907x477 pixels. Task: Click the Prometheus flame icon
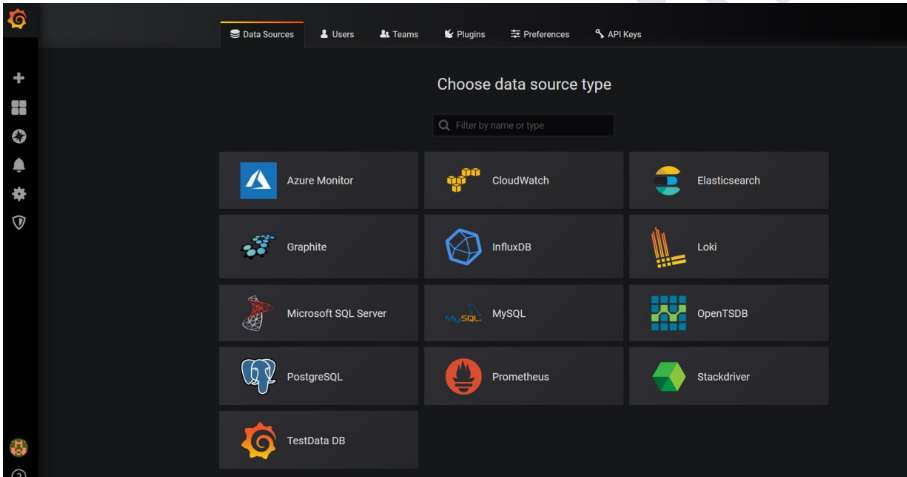(463, 376)
